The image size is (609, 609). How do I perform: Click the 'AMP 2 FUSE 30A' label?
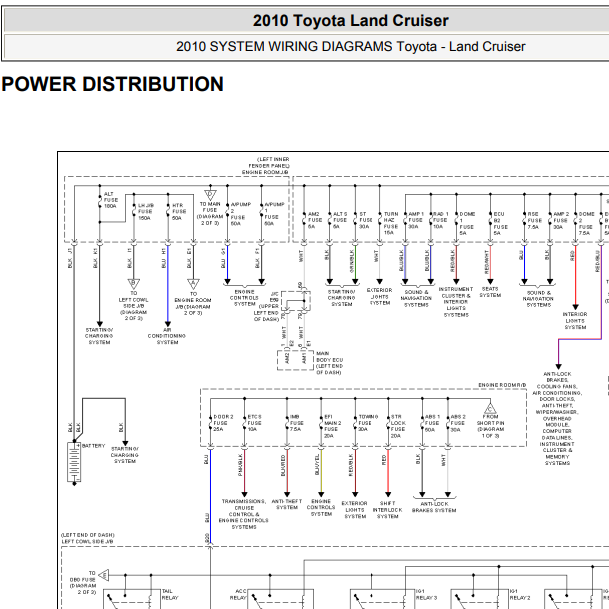pos(561,220)
